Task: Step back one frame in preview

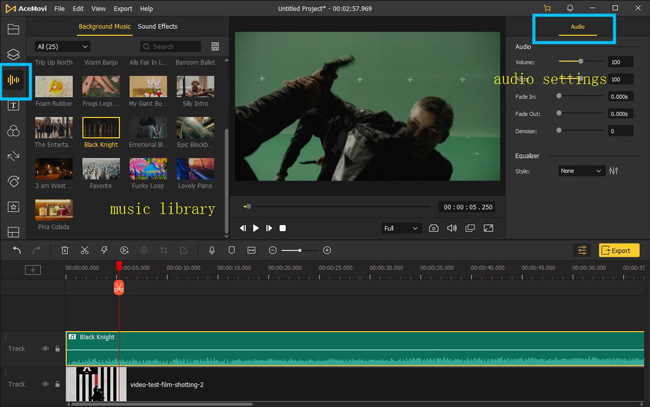Action: point(243,228)
